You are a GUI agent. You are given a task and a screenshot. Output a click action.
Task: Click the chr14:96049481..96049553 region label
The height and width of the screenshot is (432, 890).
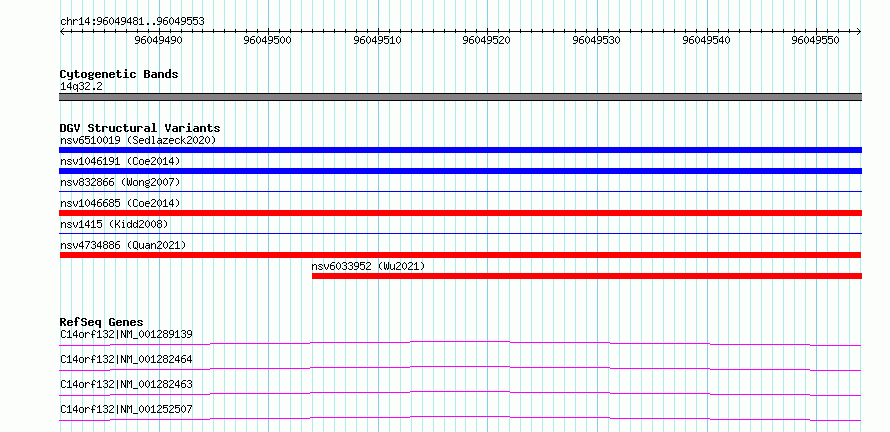(132, 22)
